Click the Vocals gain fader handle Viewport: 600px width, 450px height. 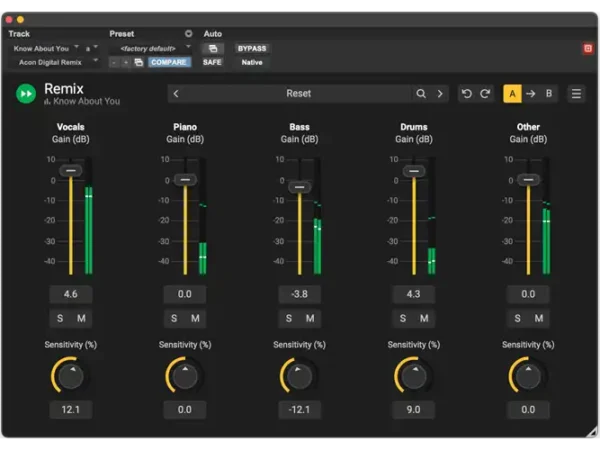[70, 171]
